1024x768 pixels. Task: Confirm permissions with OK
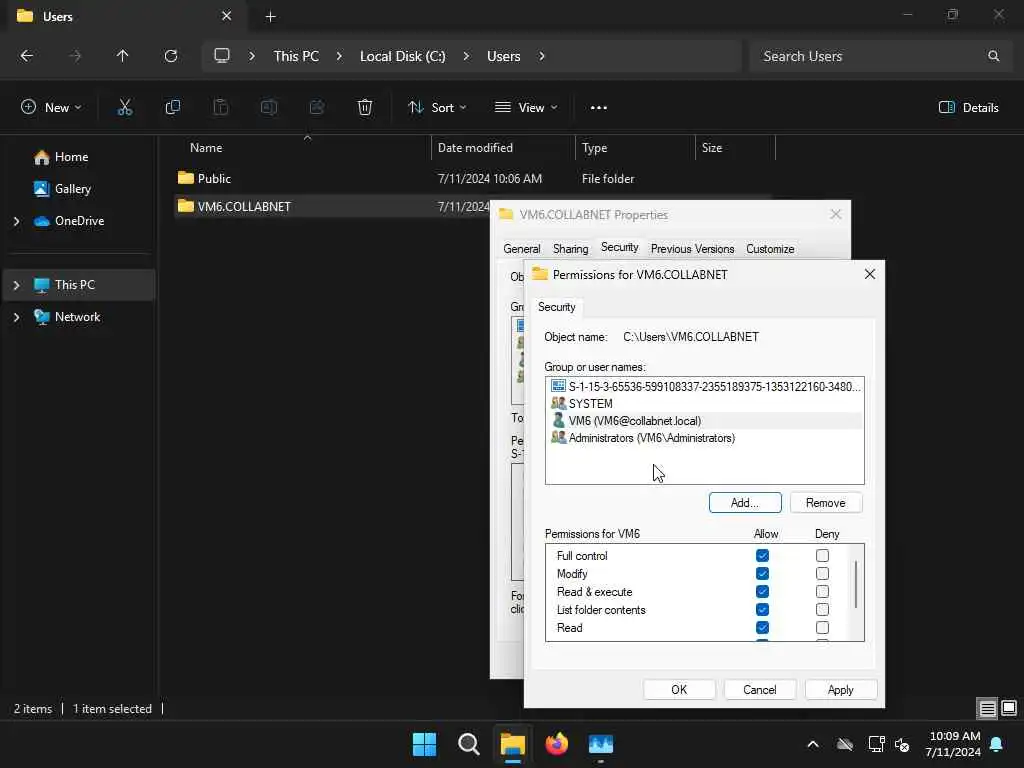(x=679, y=690)
